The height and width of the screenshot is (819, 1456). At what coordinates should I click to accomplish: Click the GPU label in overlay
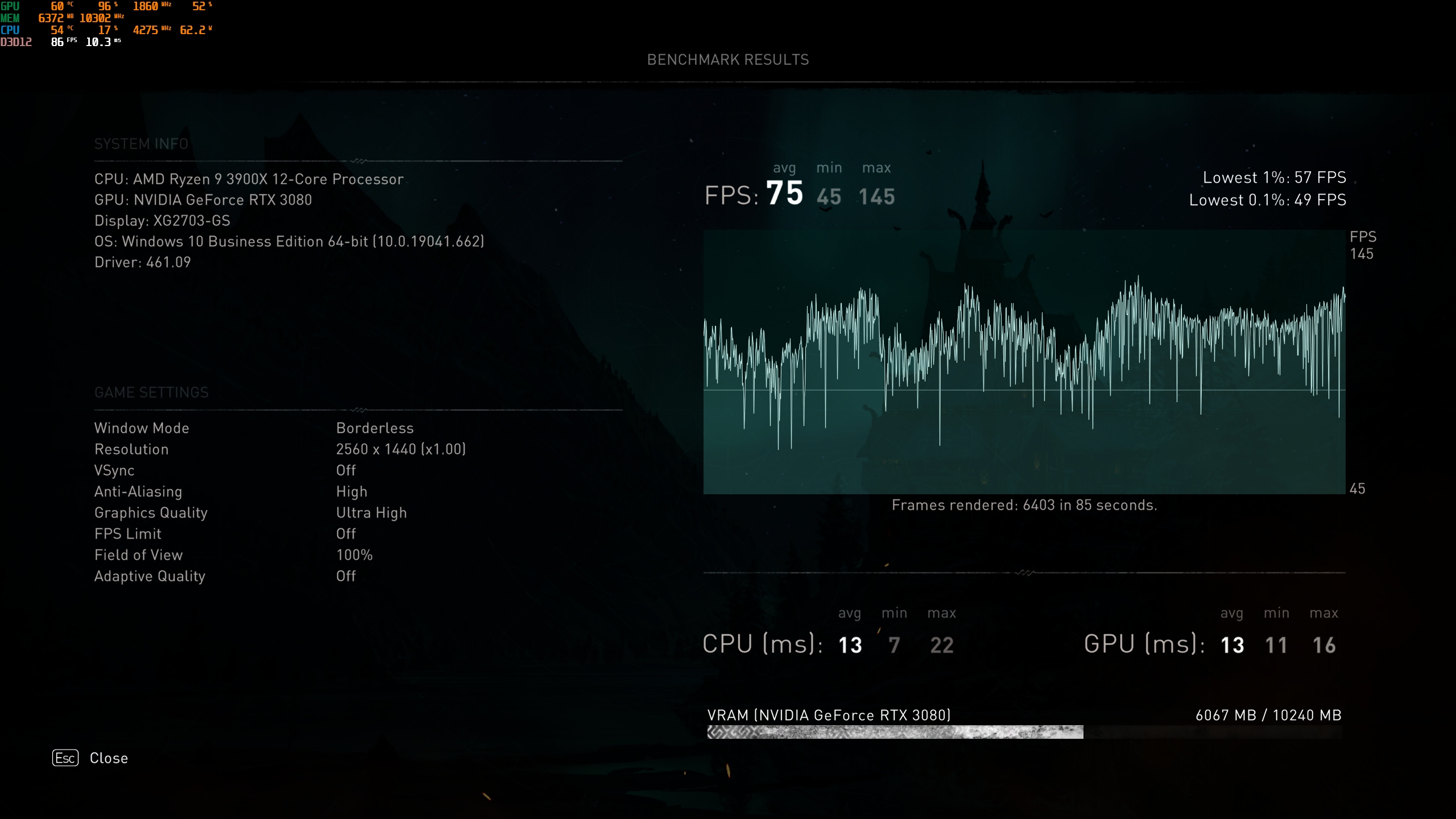[10, 6]
